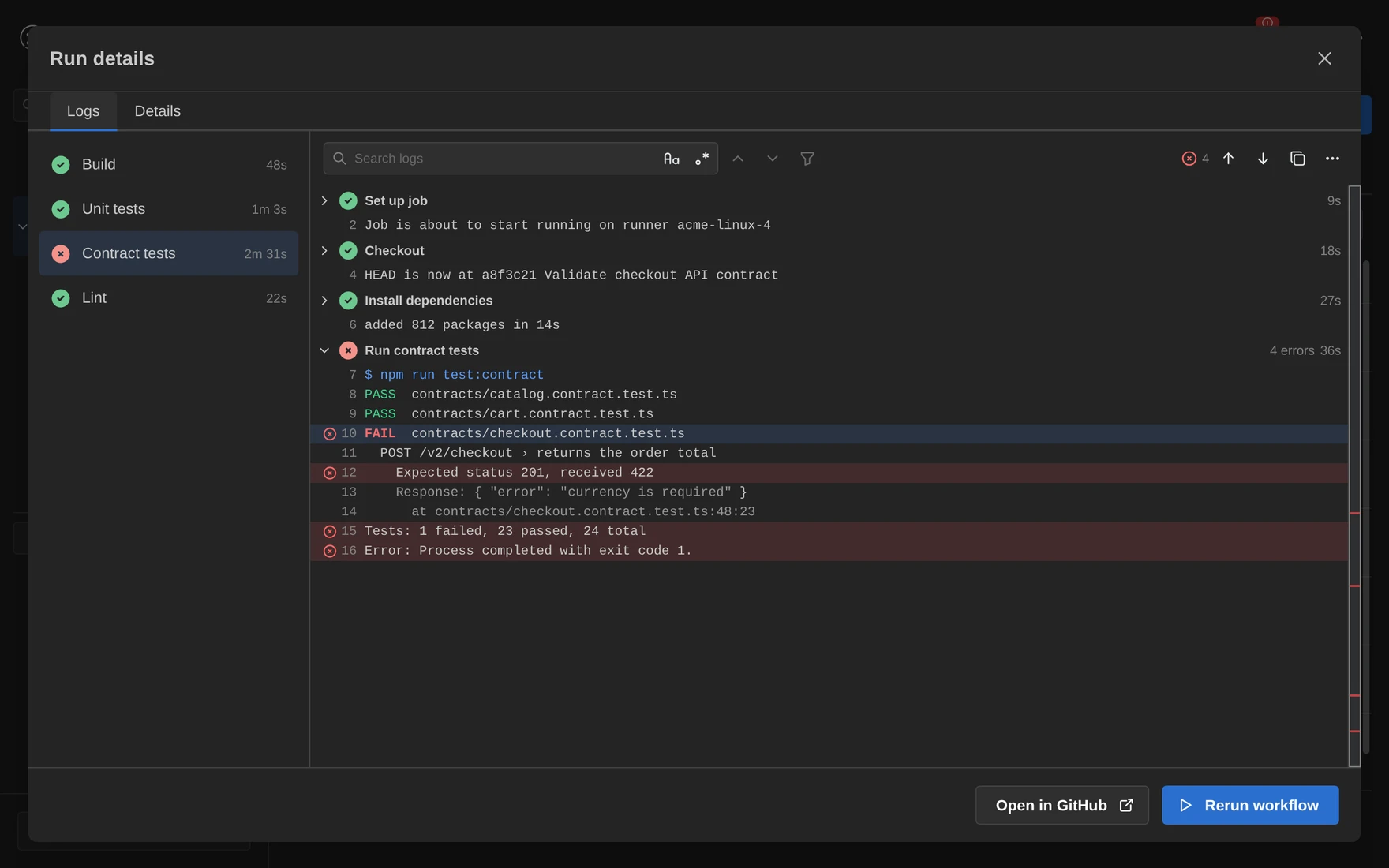Screen dimensions: 1389x868
Task: Click Open in GitHub button
Action: 1062,805
